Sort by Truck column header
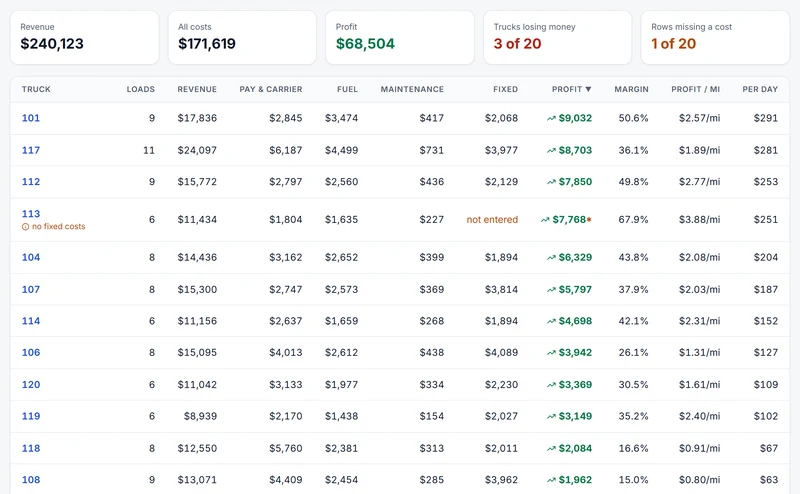Viewport: 800px width, 494px height. coord(36,89)
